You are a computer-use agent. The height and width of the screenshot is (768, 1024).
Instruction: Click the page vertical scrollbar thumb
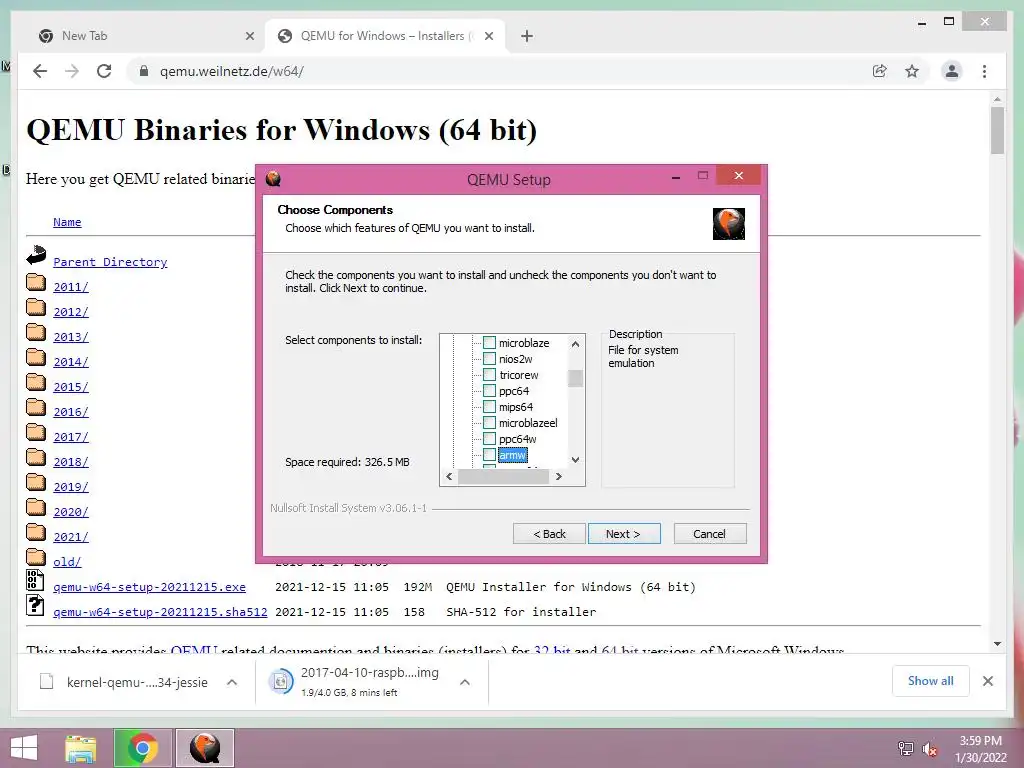pos(997,131)
